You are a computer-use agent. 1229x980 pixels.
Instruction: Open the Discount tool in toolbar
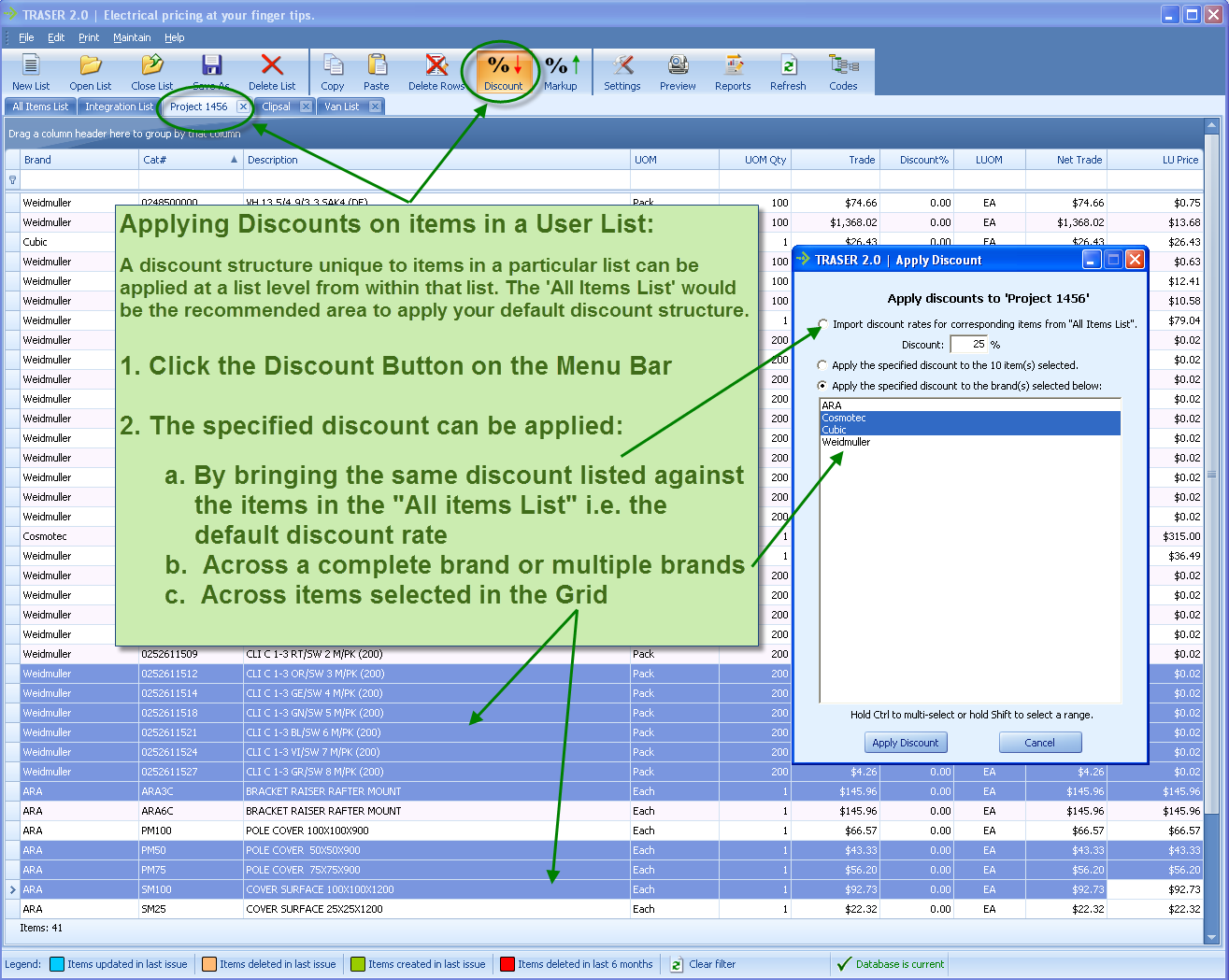tap(504, 72)
